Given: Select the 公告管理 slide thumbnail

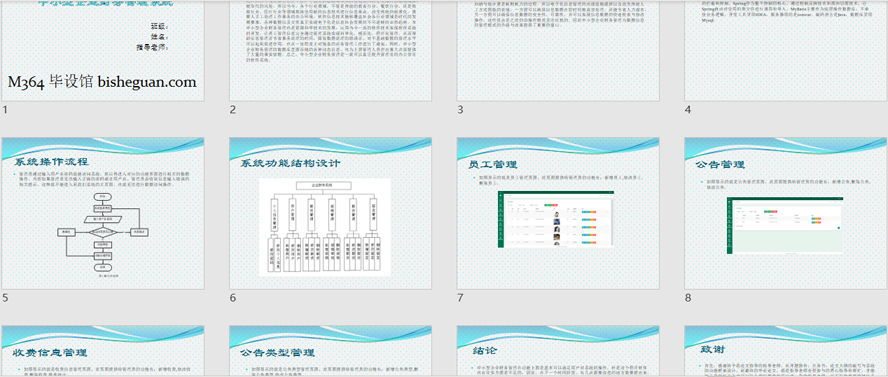Looking at the screenshot, I should (x=786, y=213).
